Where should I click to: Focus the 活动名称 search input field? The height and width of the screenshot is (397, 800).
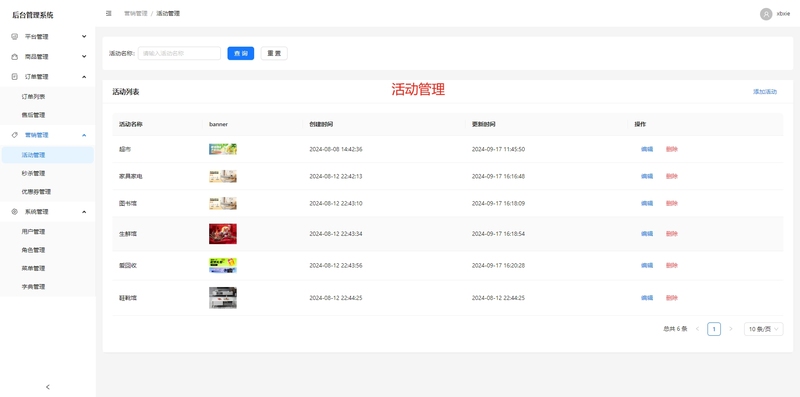click(x=179, y=53)
